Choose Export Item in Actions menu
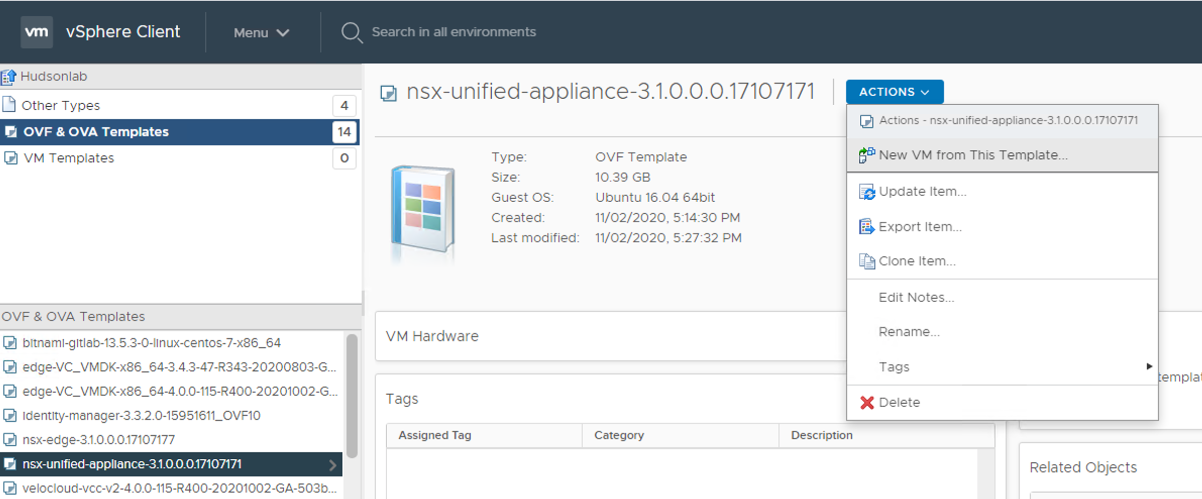The width and height of the screenshot is (1202, 499). 1002,227
